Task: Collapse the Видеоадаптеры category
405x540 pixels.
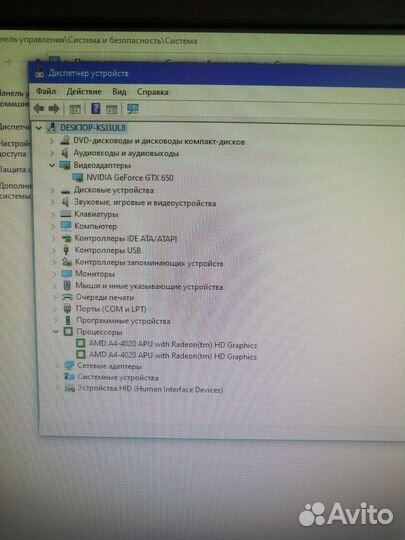Action: pyautogui.click(x=52, y=165)
